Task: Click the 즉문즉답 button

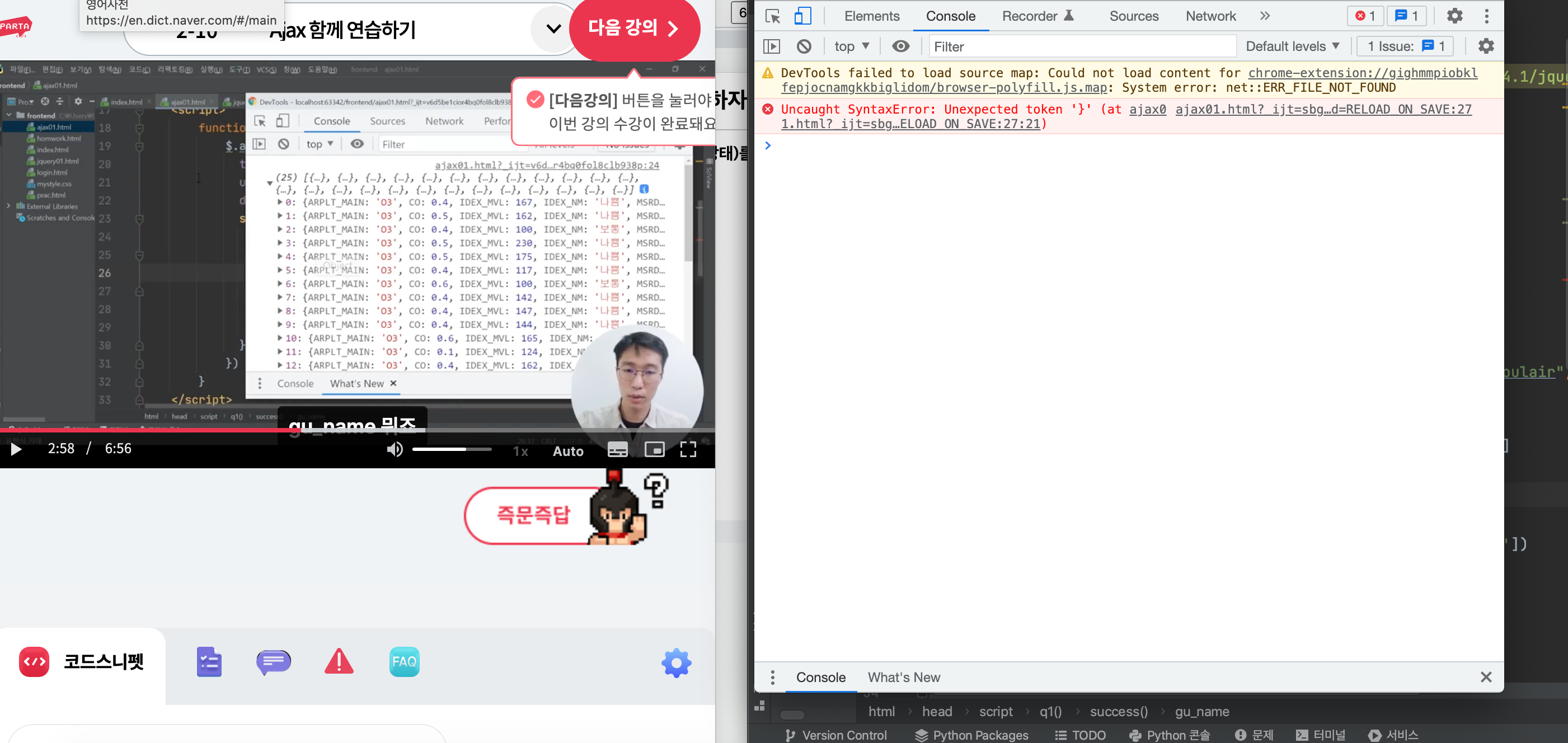Action: click(533, 515)
